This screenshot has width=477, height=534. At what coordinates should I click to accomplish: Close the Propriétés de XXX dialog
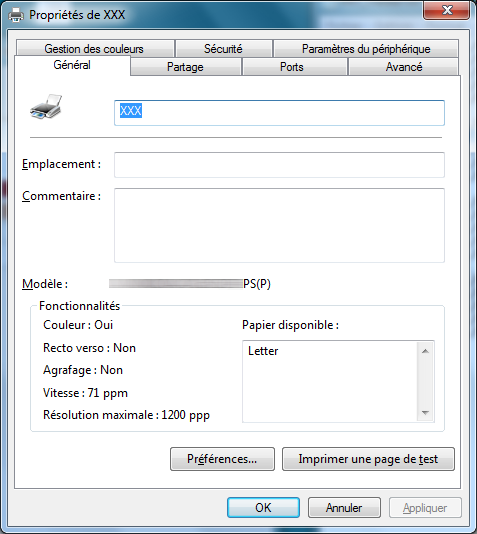coord(447,10)
